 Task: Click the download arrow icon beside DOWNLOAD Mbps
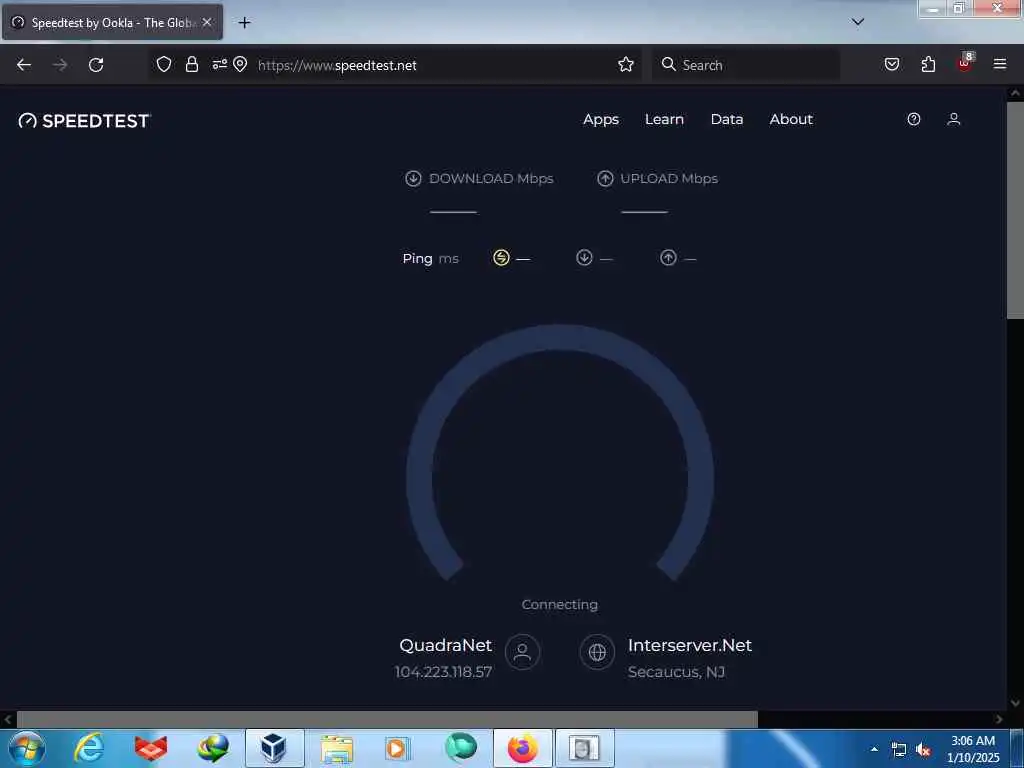click(413, 178)
